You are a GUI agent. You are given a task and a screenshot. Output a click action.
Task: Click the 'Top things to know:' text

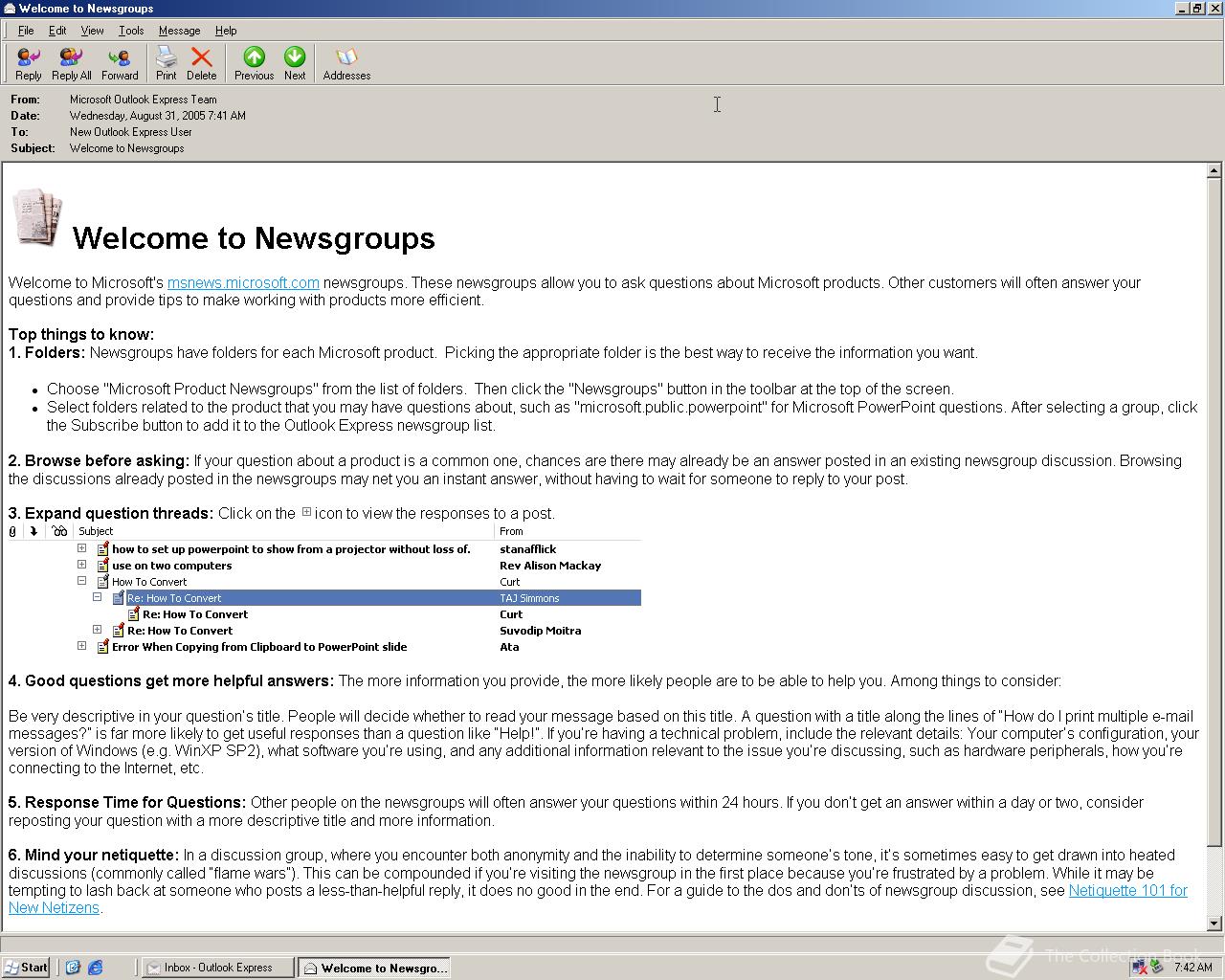click(x=81, y=334)
